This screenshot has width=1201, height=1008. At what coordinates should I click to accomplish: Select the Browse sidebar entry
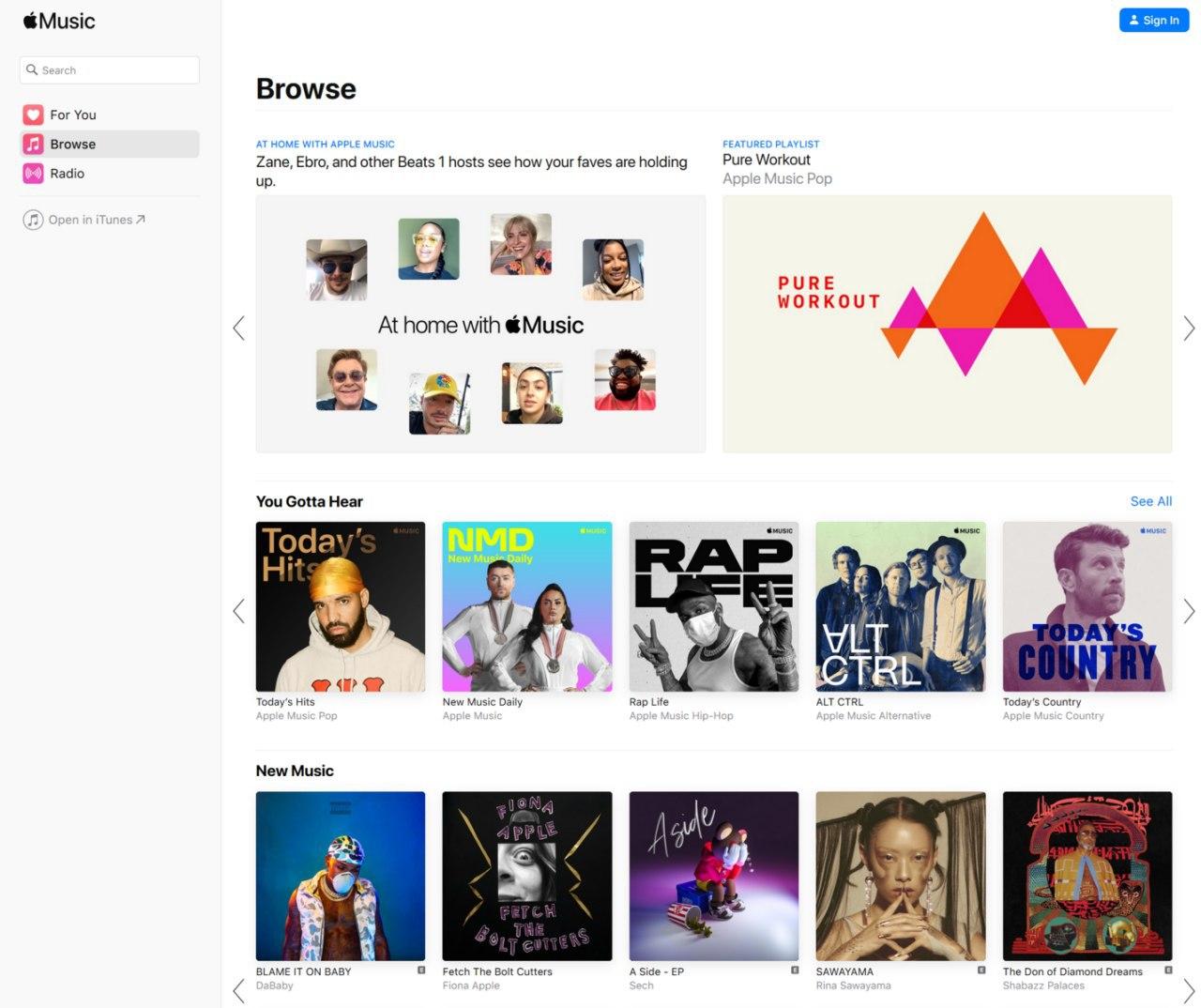coord(75,144)
